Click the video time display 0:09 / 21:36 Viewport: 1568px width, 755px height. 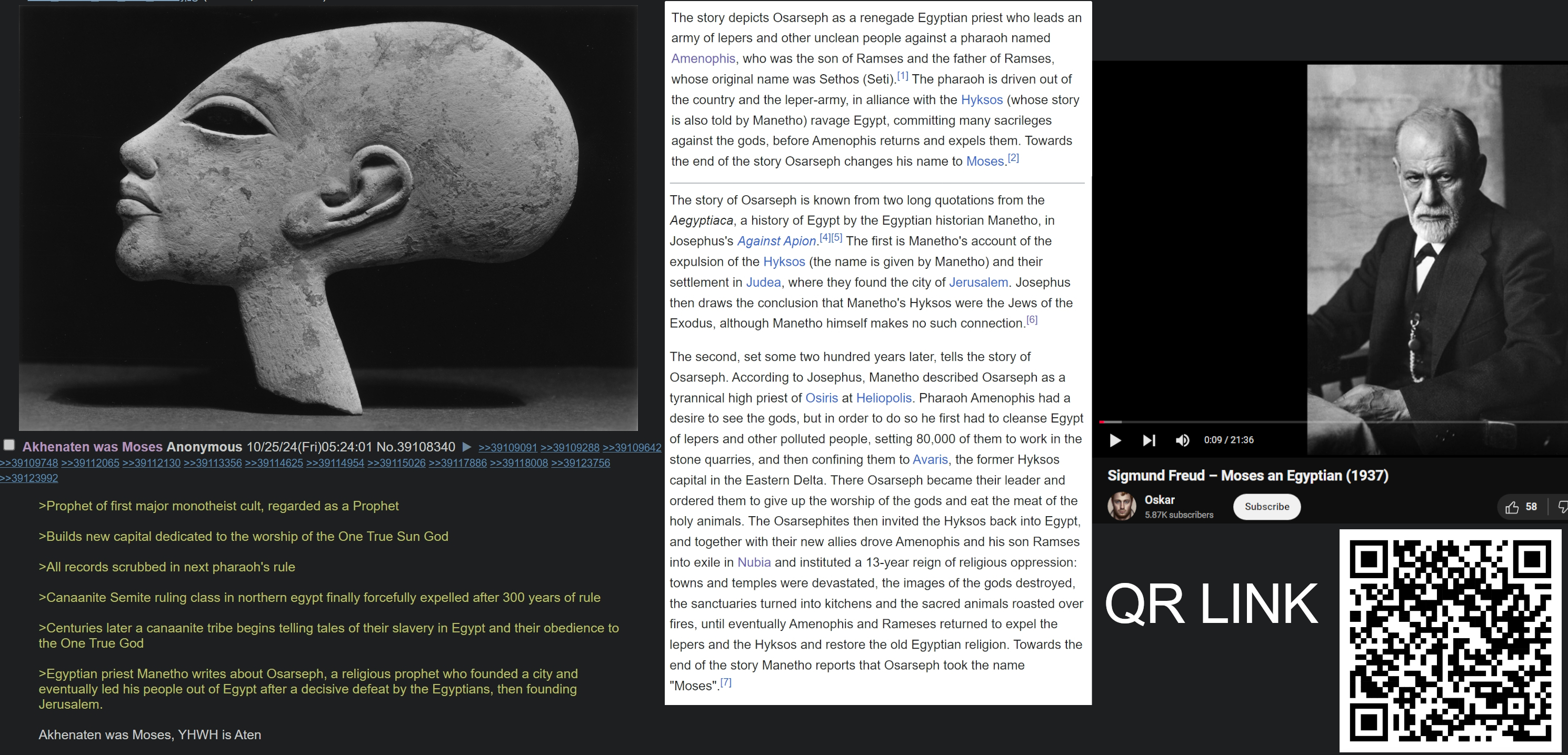click(1229, 440)
